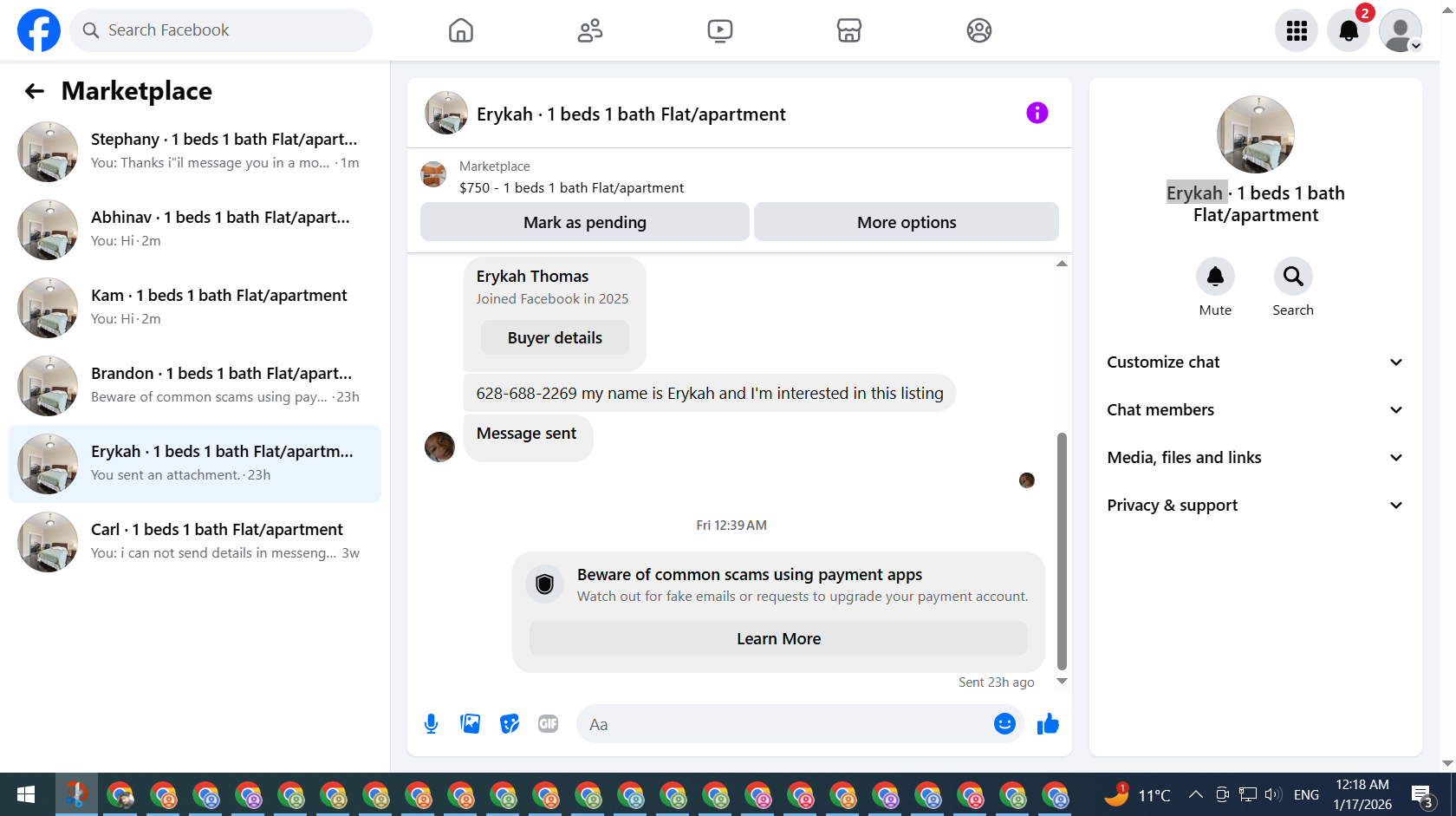Open the account profile menu

[1401, 30]
